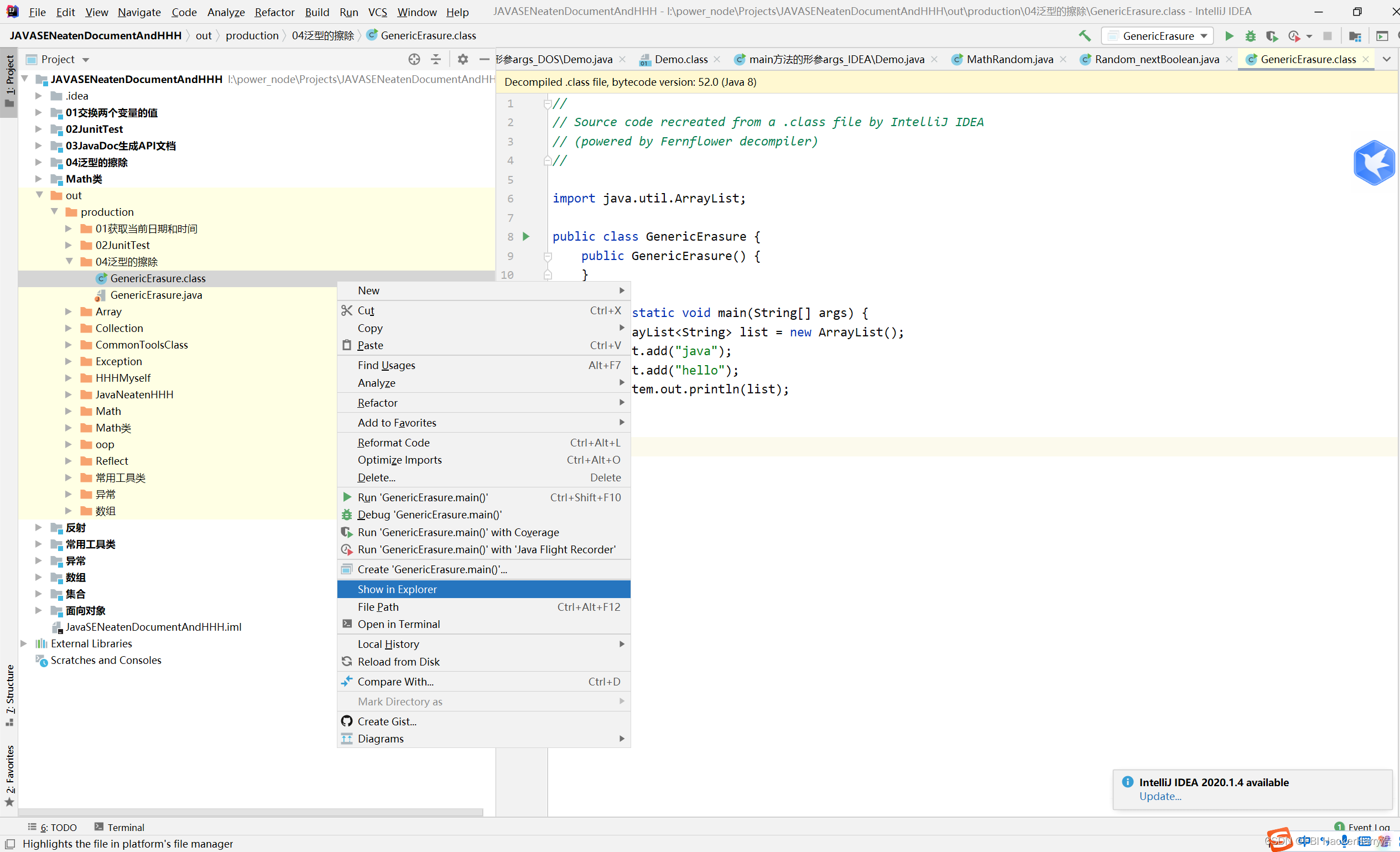1400x852 pixels.
Task: Collapse all via Project panel icon
Action: pyautogui.click(x=436, y=59)
